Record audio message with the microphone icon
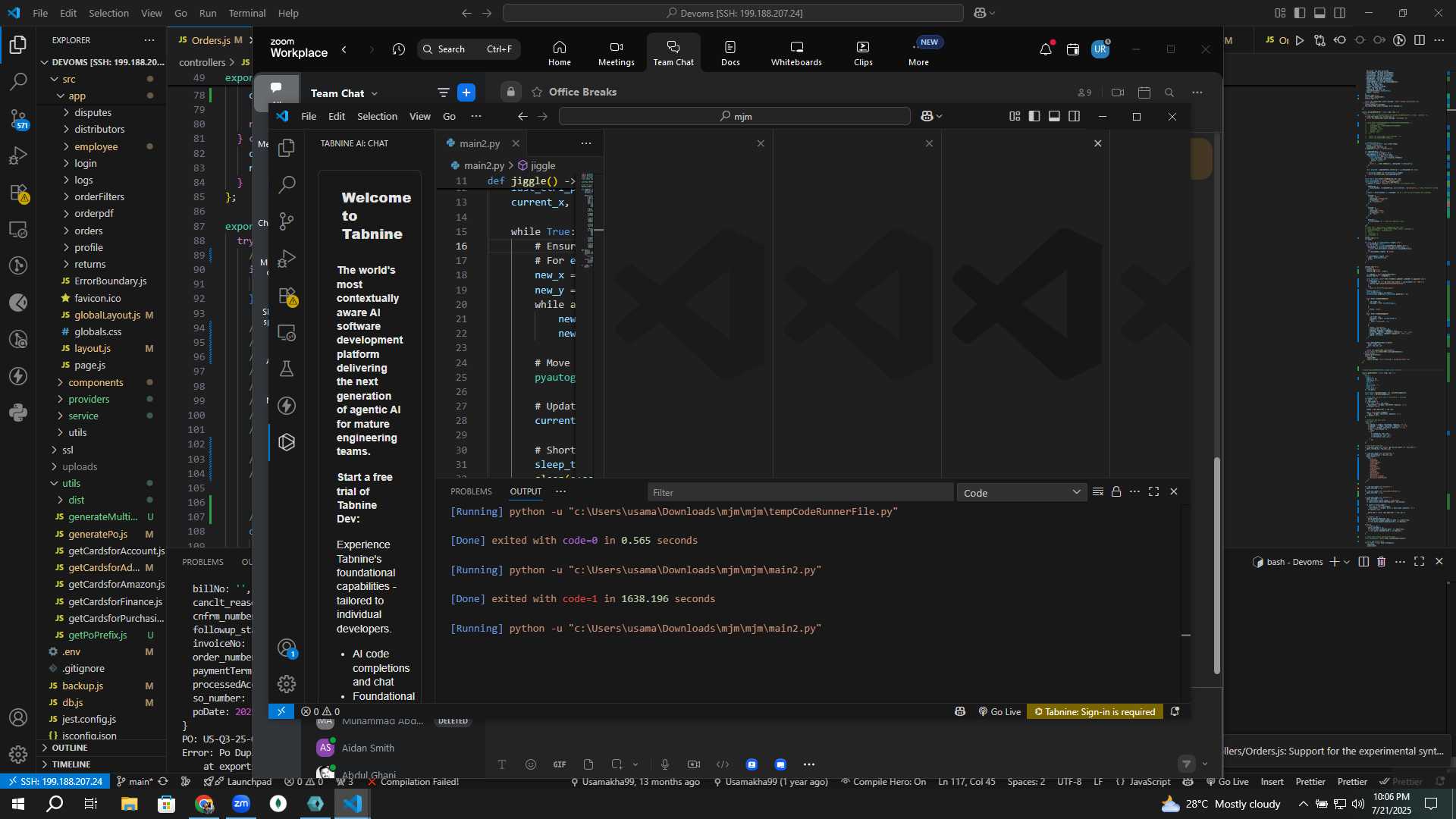The height and width of the screenshot is (819, 1456). (664, 764)
